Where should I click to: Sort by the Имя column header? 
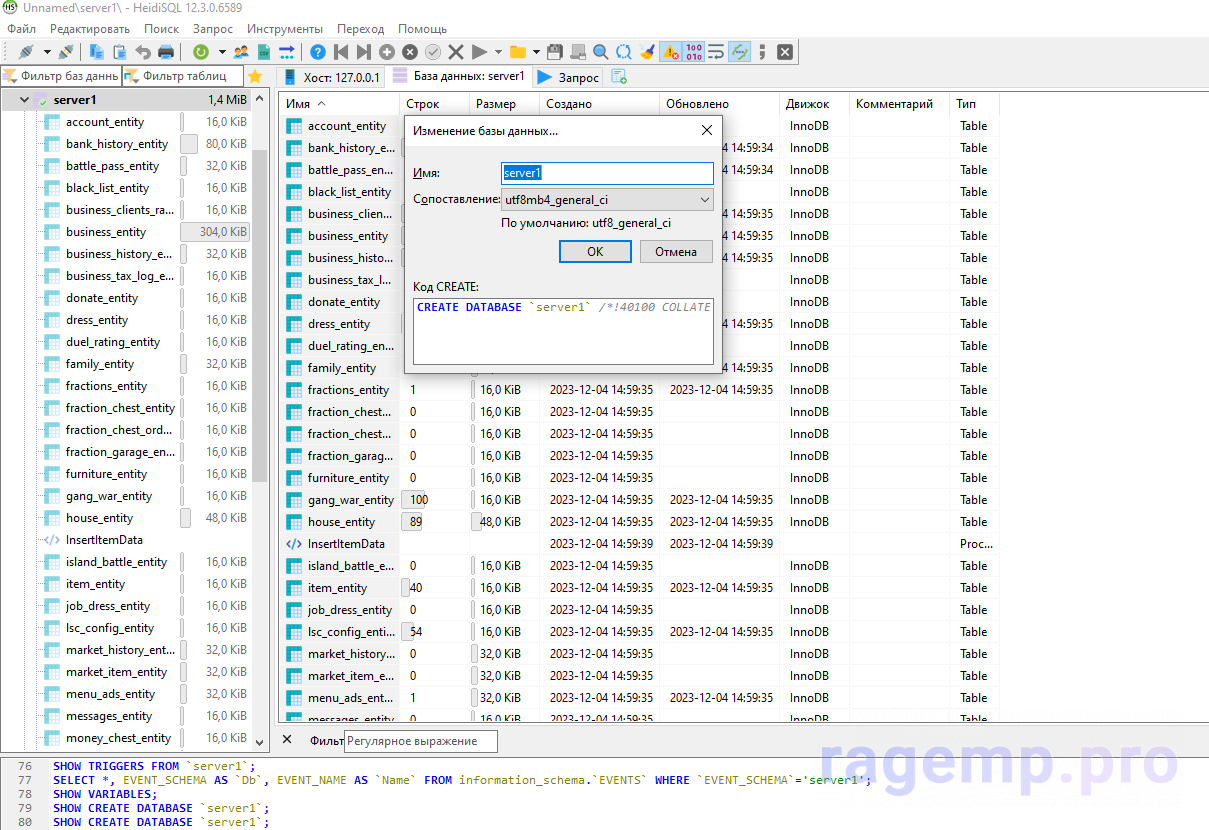point(339,104)
